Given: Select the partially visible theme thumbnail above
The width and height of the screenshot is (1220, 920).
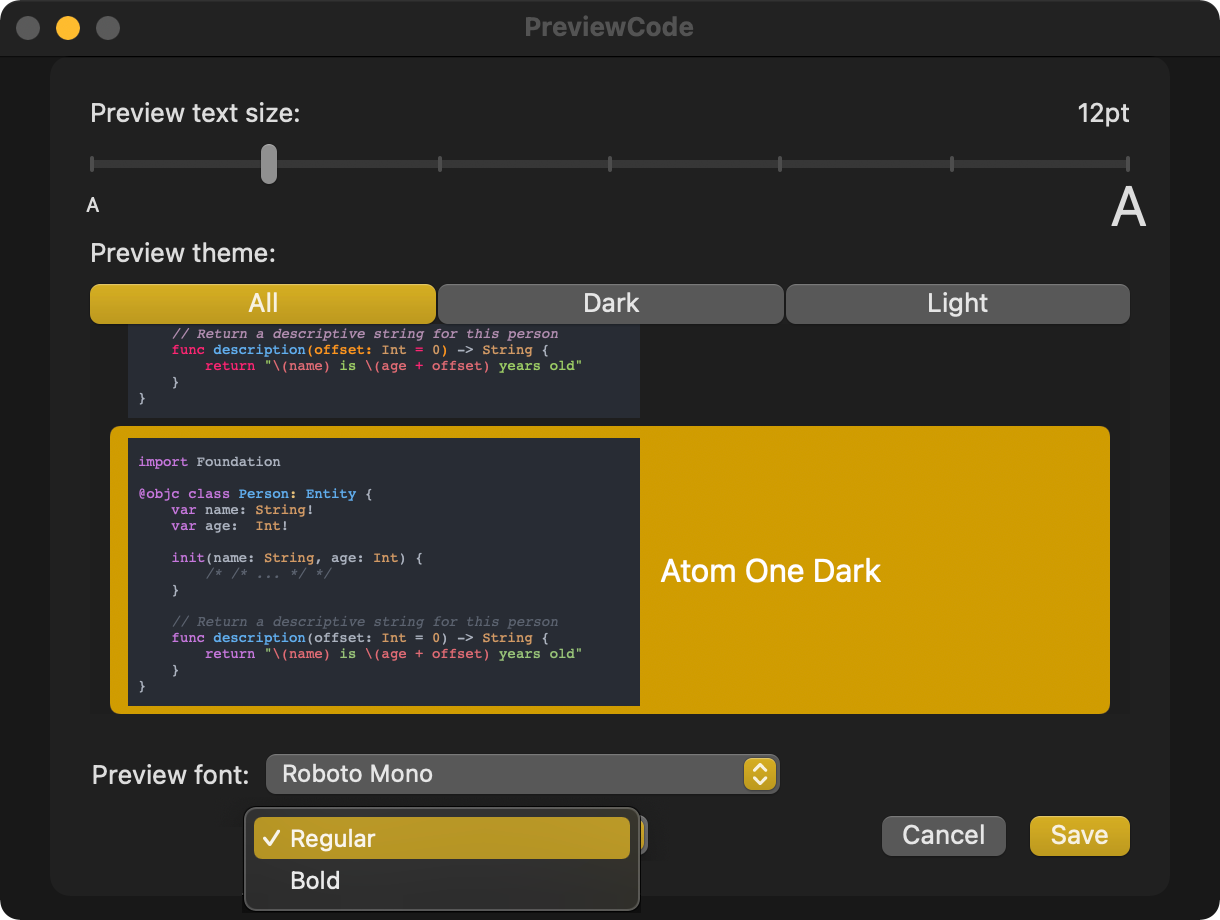Looking at the screenshot, I should point(384,371).
